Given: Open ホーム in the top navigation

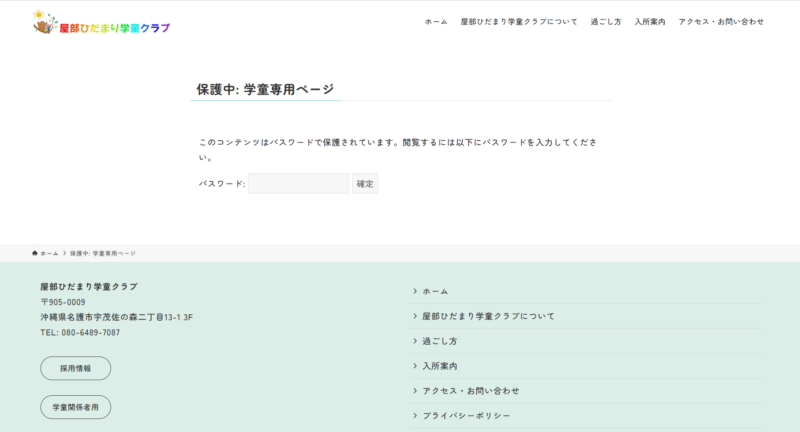Looking at the screenshot, I should [436, 22].
